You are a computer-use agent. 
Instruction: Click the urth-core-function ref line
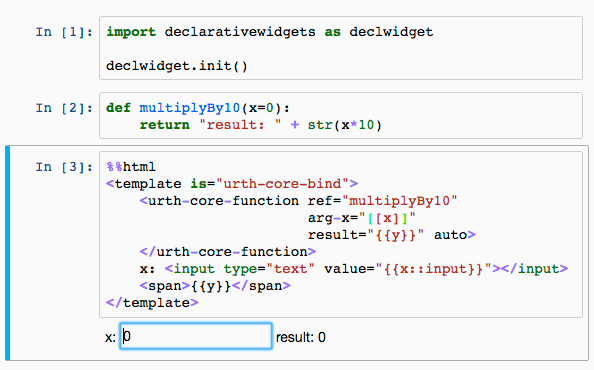pyautogui.click(x=299, y=201)
